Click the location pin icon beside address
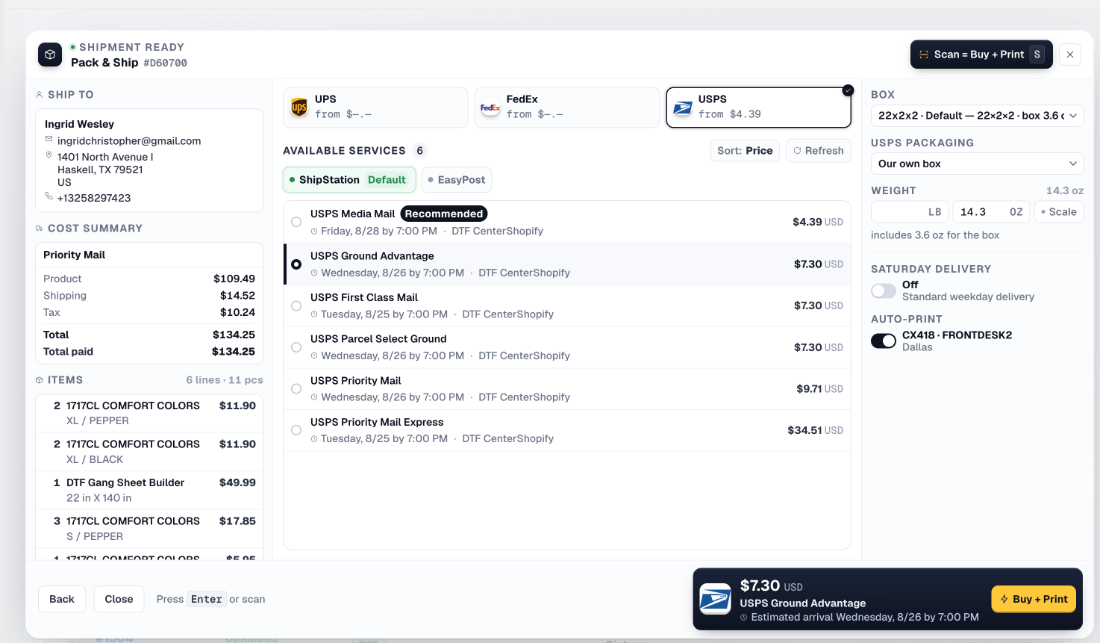The height and width of the screenshot is (643, 1100). tap(48, 156)
